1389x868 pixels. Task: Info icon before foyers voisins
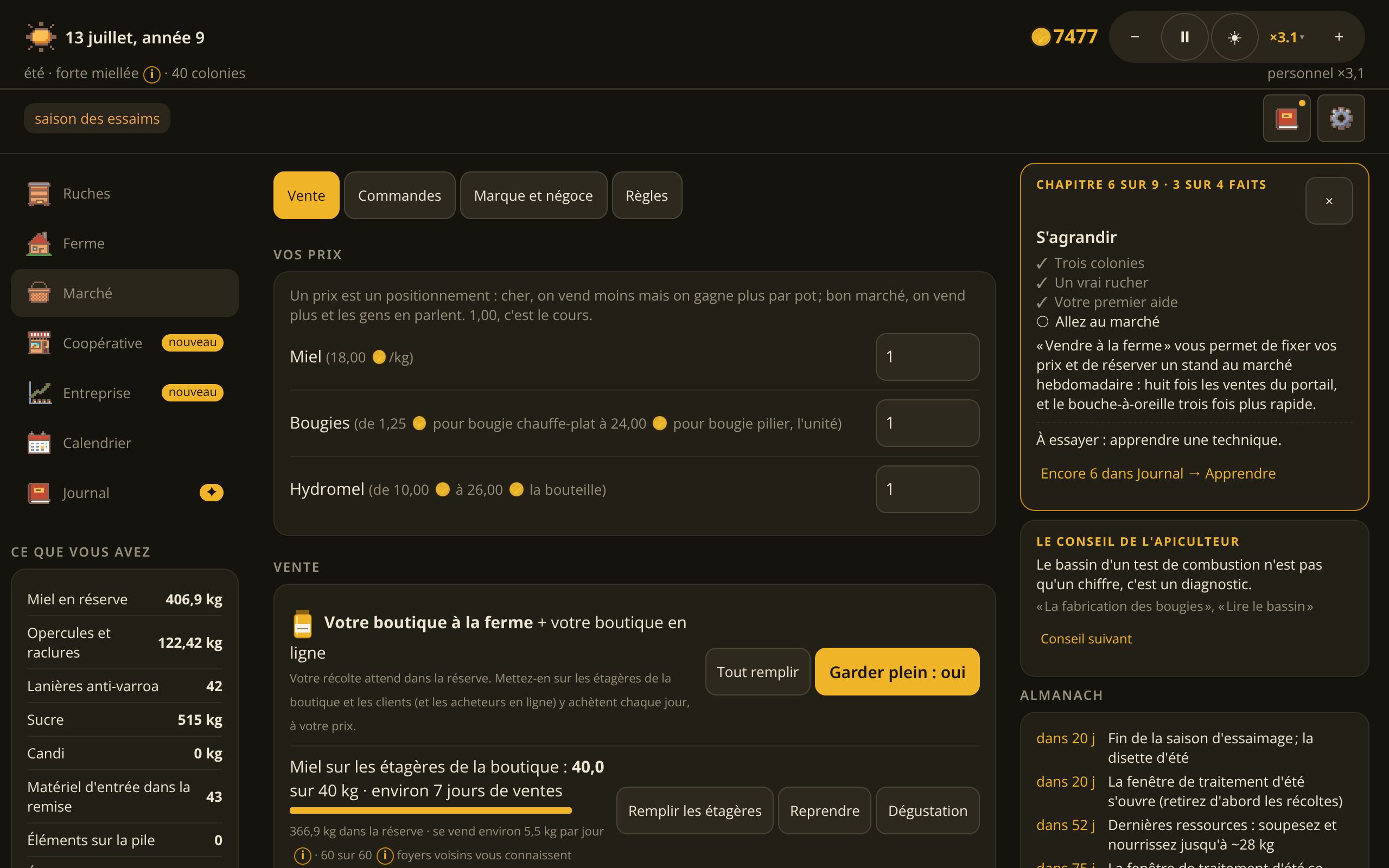[x=385, y=856]
